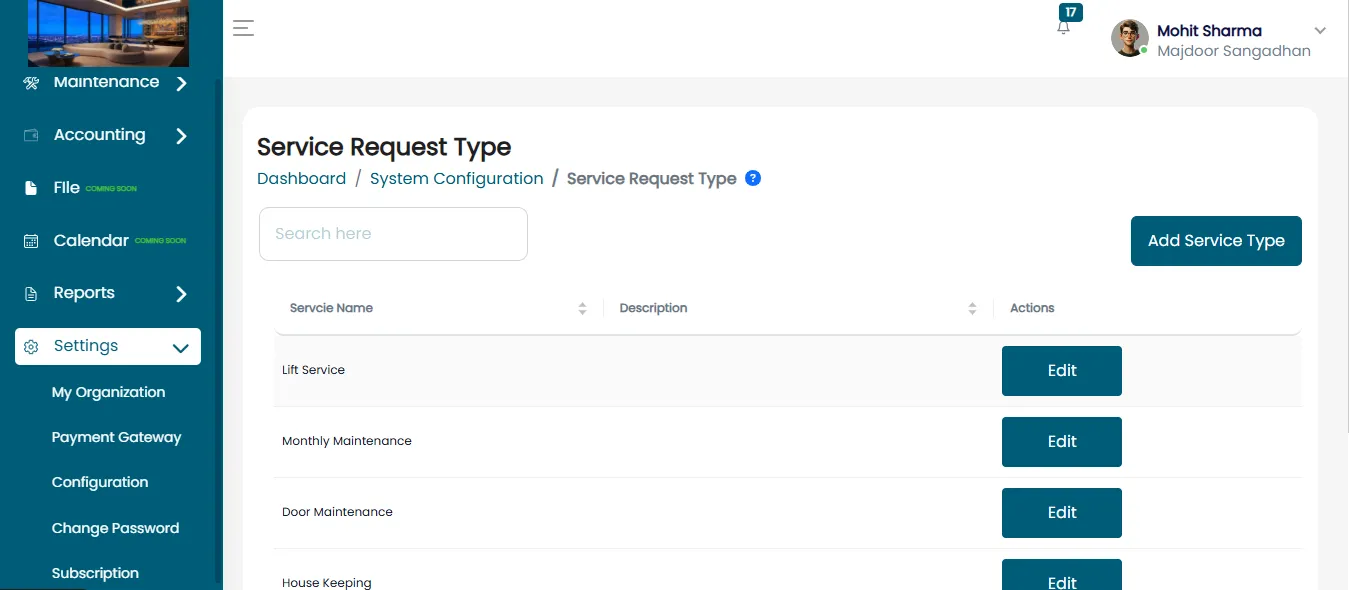The width and height of the screenshot is (1349, 590).
Task: Click the Maintenance tools icon in sidebar
Action: pyautogui.click(x=31, y=82)
